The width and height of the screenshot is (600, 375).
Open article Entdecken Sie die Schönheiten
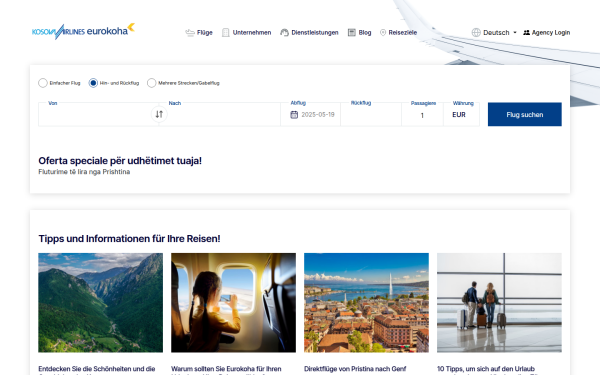97,369
